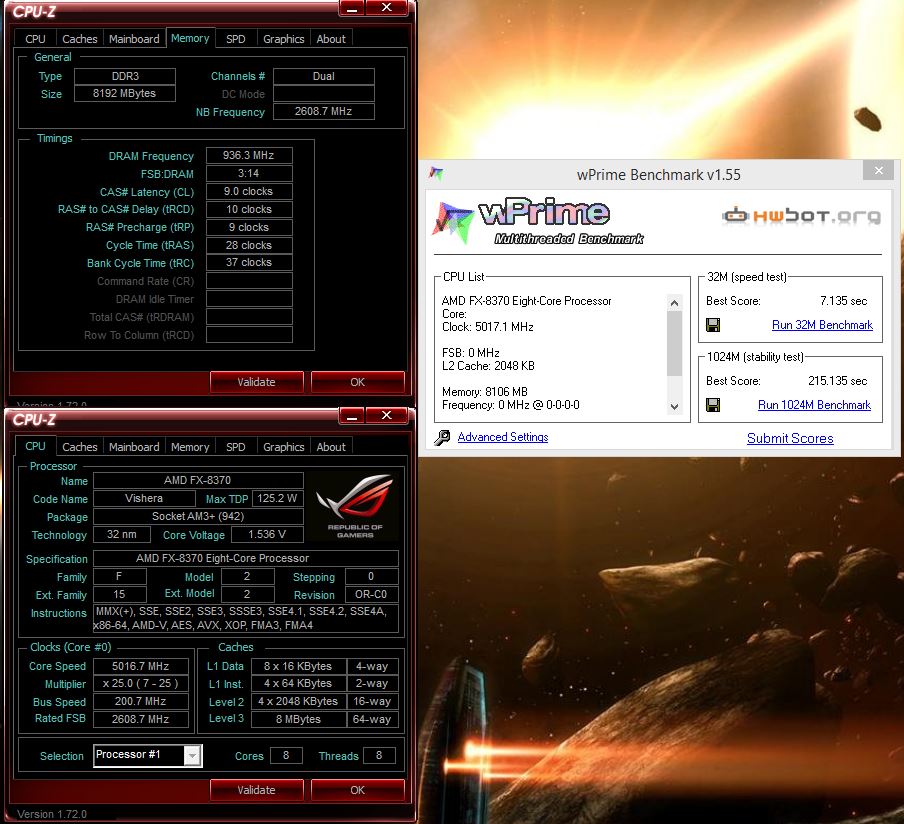
Task: Click 32M Best Score 7.135 sec
Action: pyautogui.click(x=843, y=301)
